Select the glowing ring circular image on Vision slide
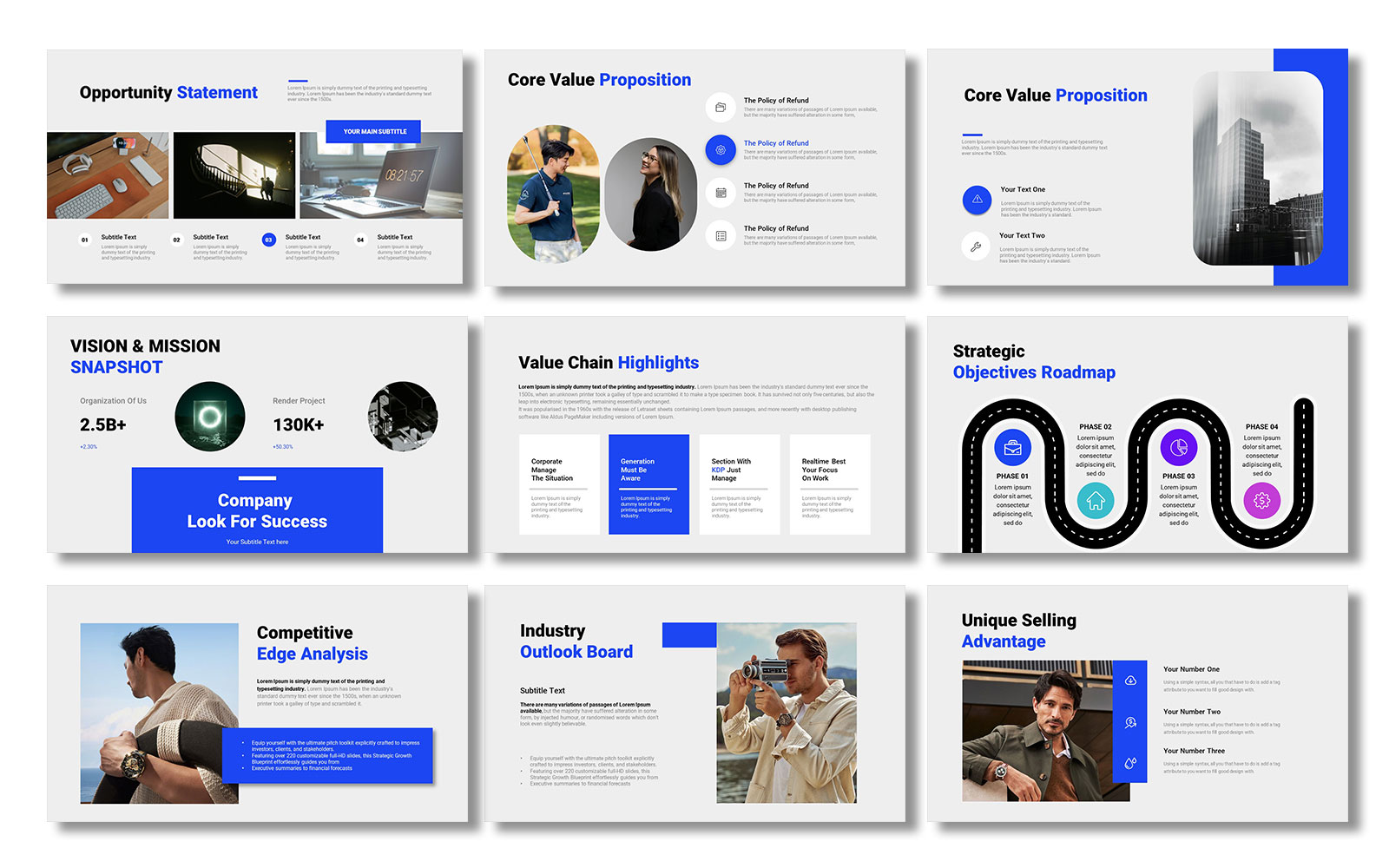The width and height of the screenshot is (1389, 868). click(210, 417)
